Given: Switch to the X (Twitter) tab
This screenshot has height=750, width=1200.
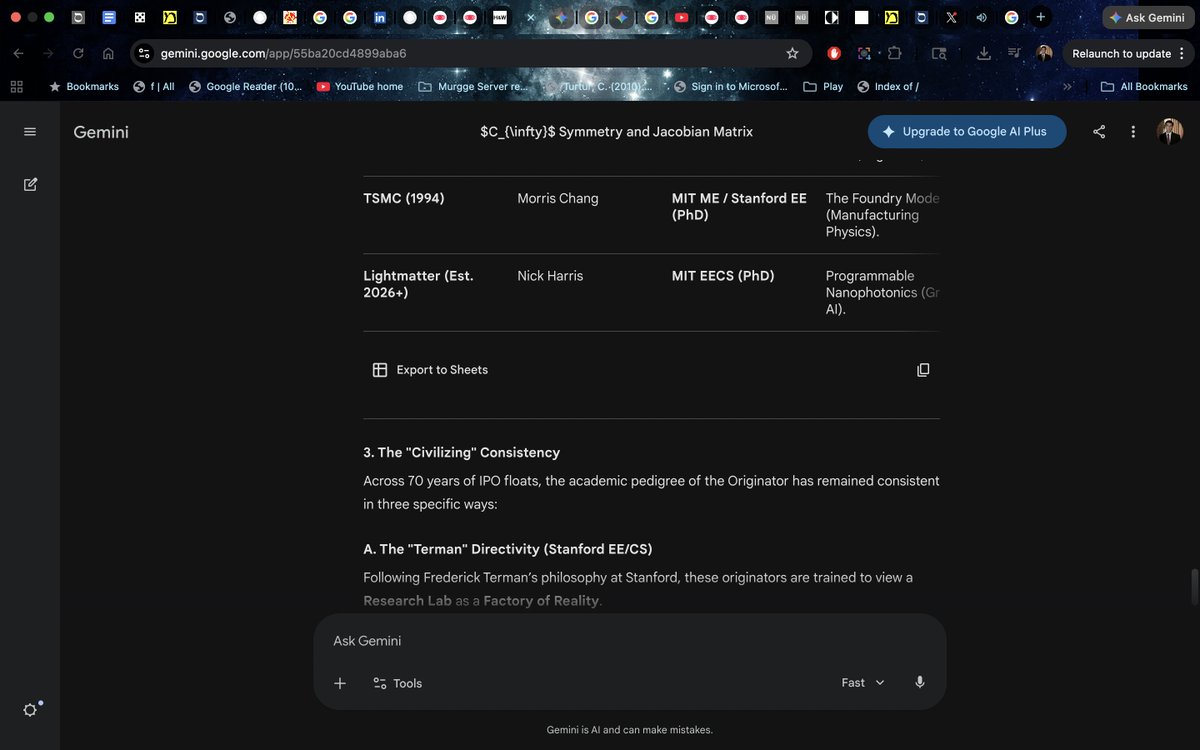Looking at the screenshot, I should (x=951, y=18).
